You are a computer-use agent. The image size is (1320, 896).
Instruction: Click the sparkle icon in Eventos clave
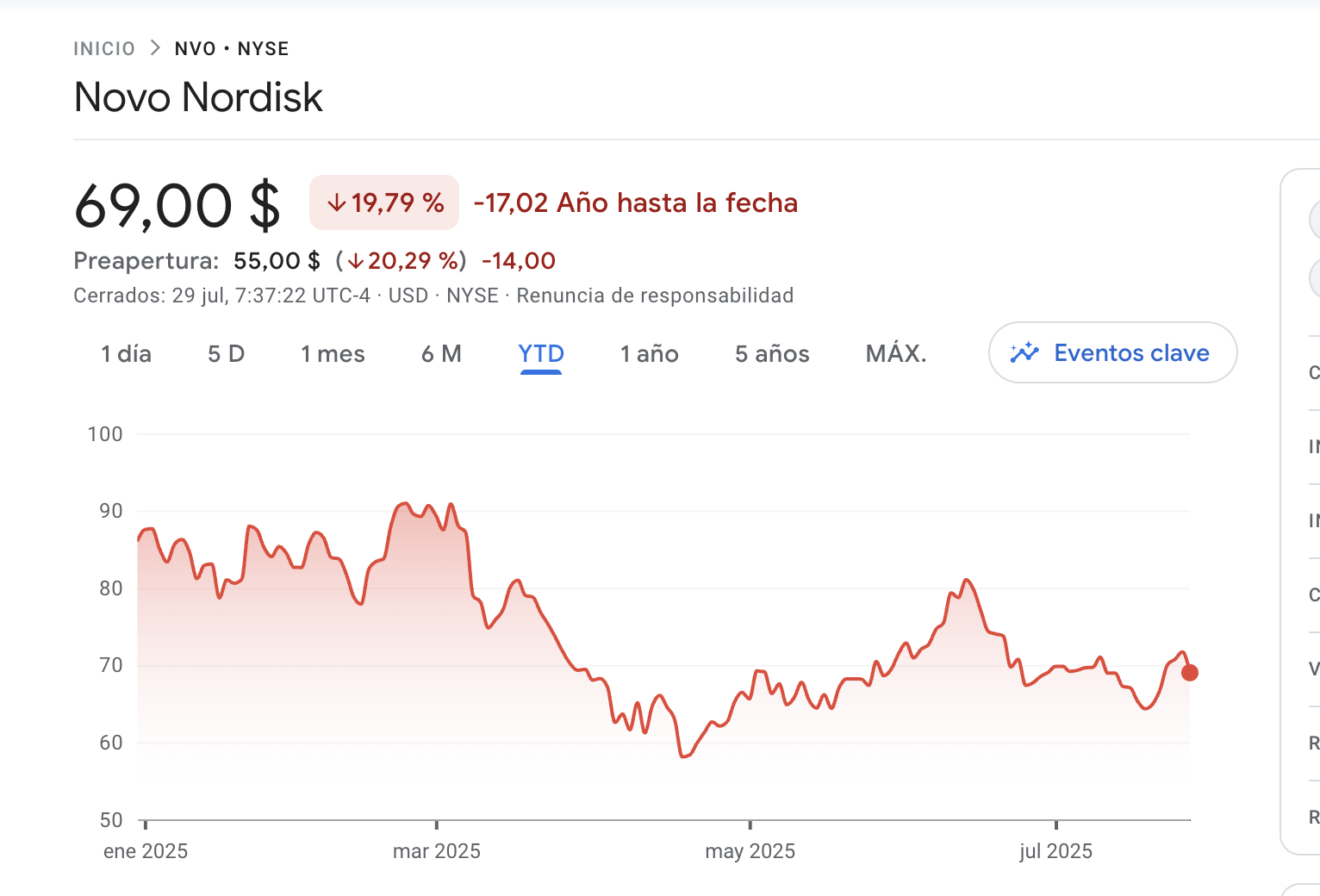coord(1024,352)
